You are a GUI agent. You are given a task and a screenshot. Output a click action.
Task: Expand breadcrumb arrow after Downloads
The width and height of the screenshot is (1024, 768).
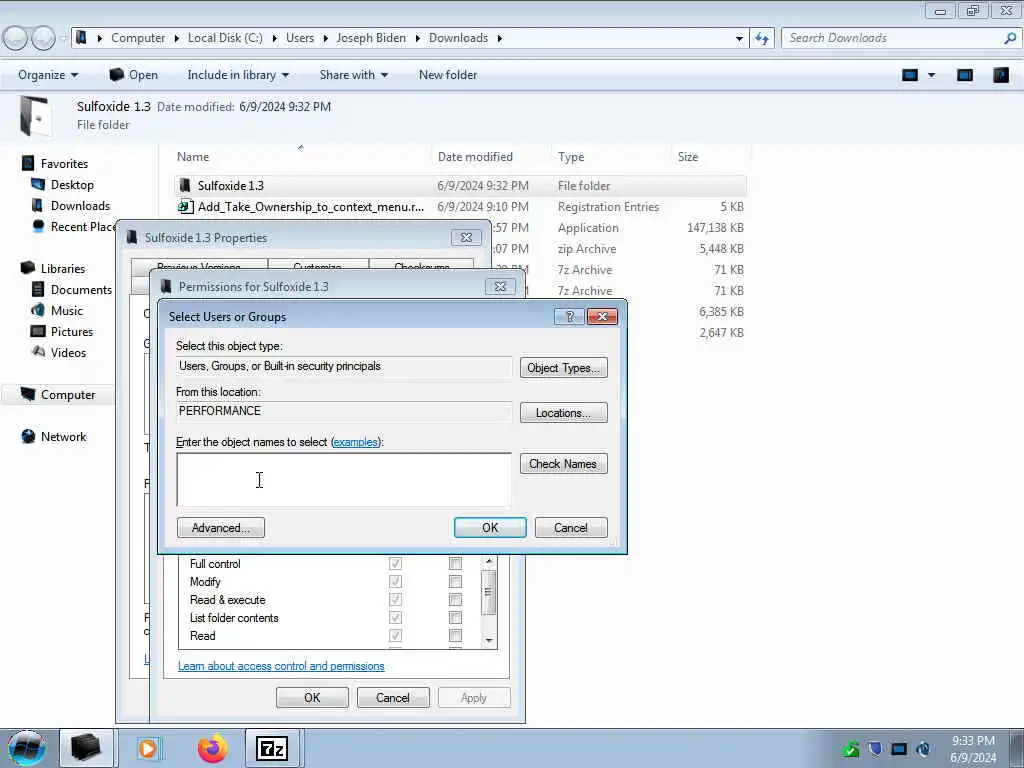pos(500,39)
